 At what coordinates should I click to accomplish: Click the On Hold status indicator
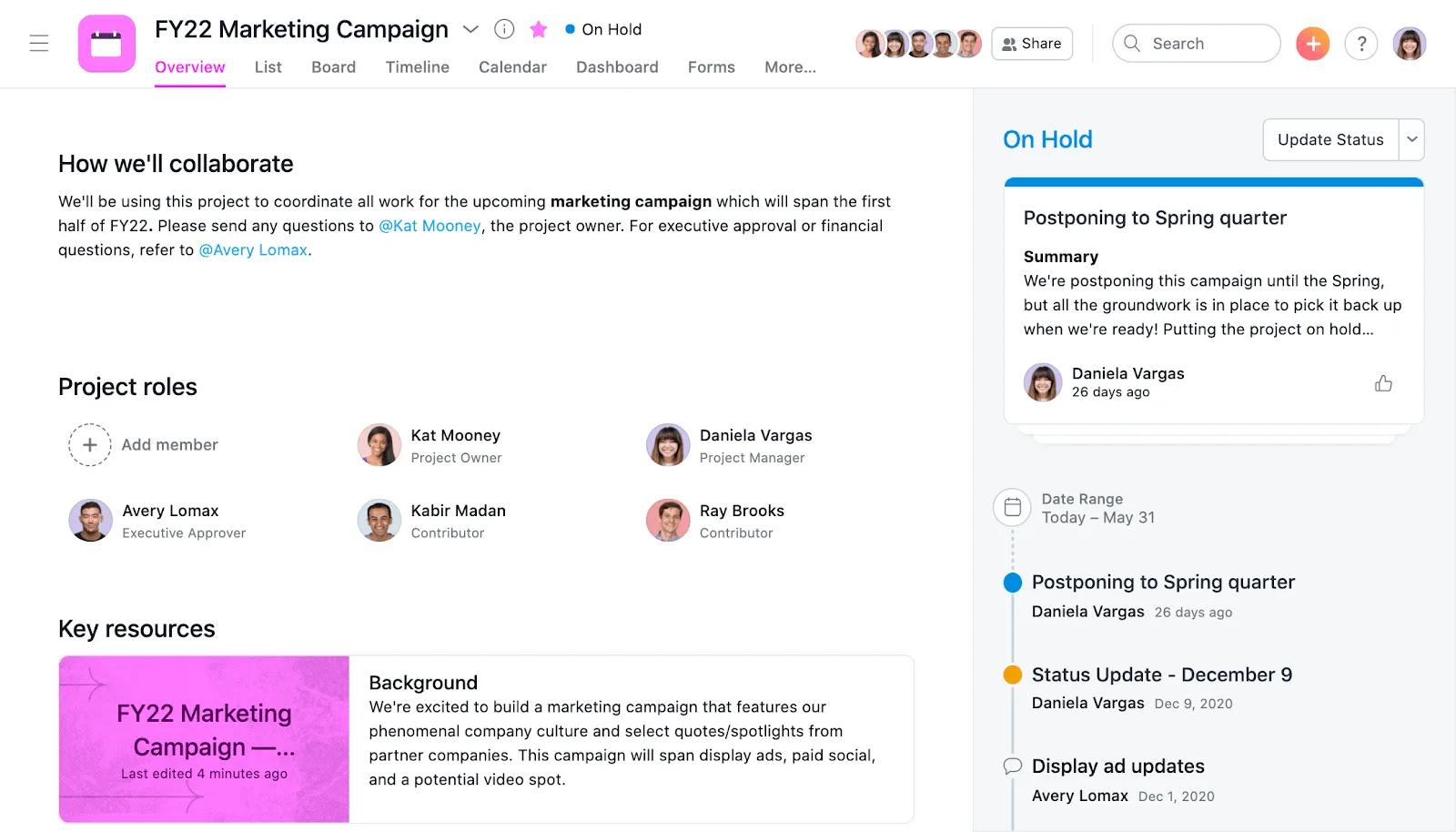pos(604,28)
